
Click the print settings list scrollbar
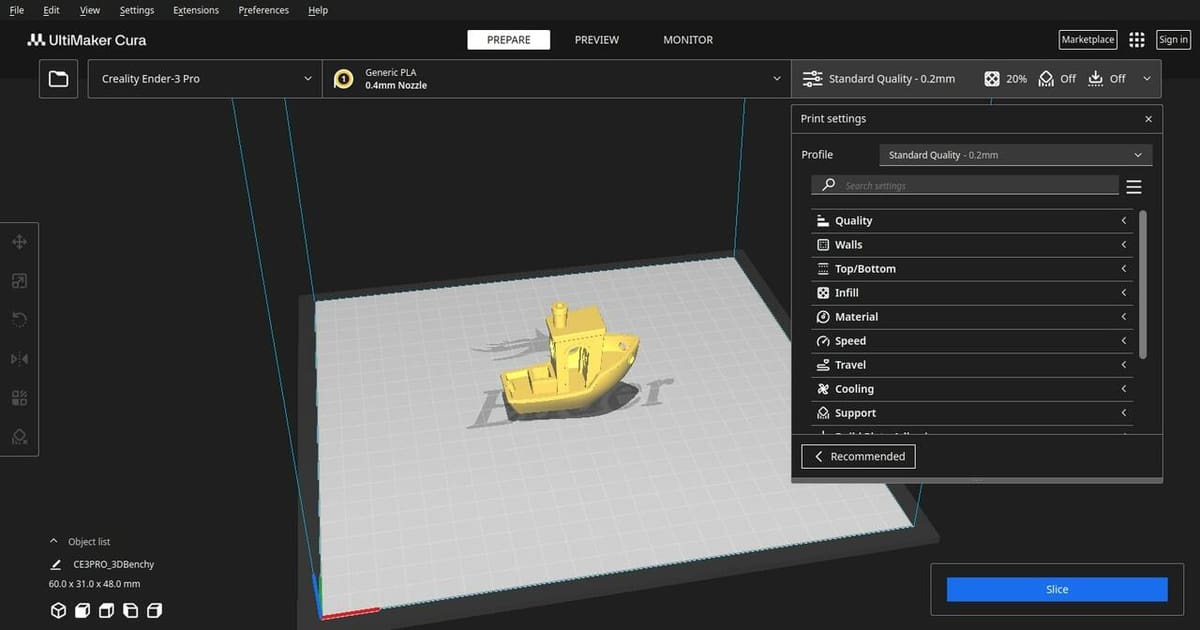click(x=1143, y=284)
